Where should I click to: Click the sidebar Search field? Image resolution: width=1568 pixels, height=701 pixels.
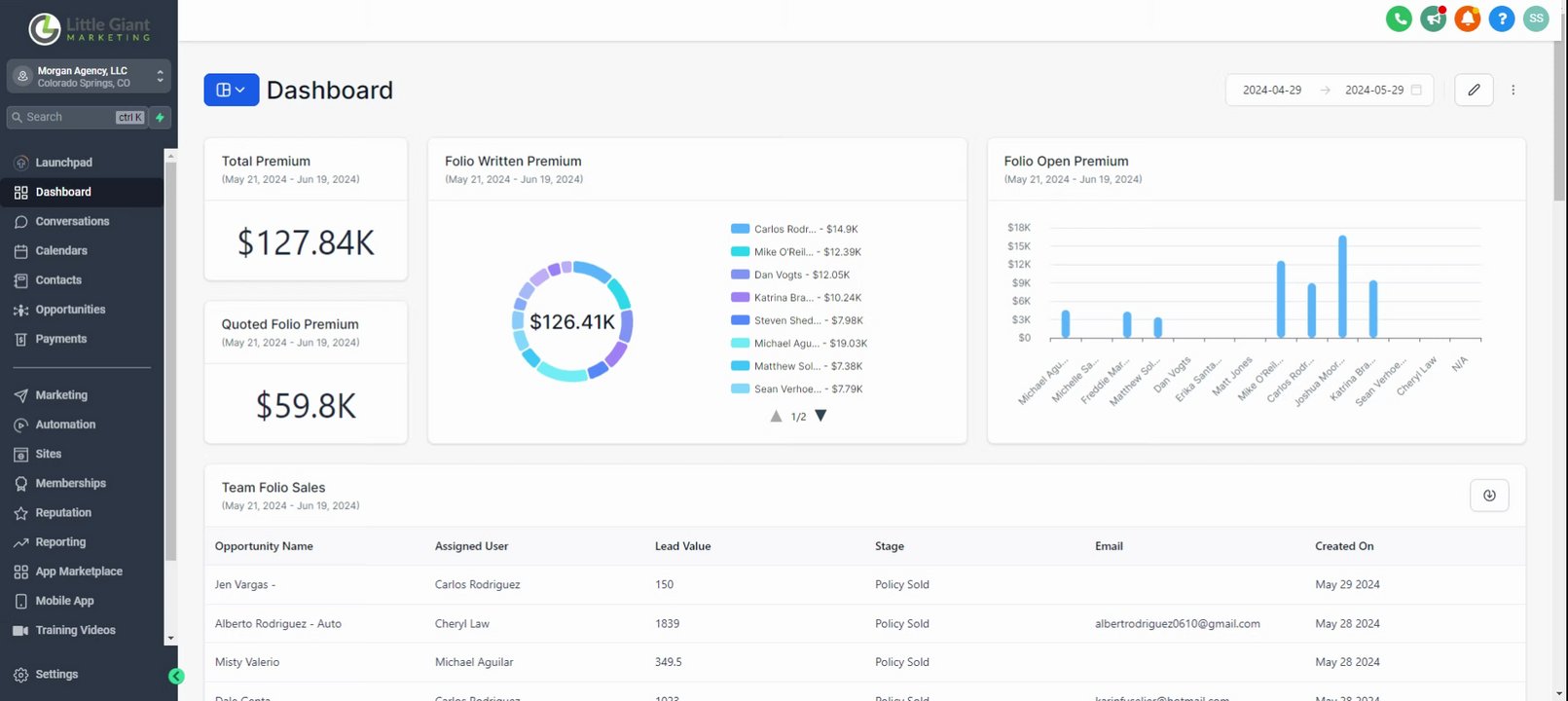(77, 117)
